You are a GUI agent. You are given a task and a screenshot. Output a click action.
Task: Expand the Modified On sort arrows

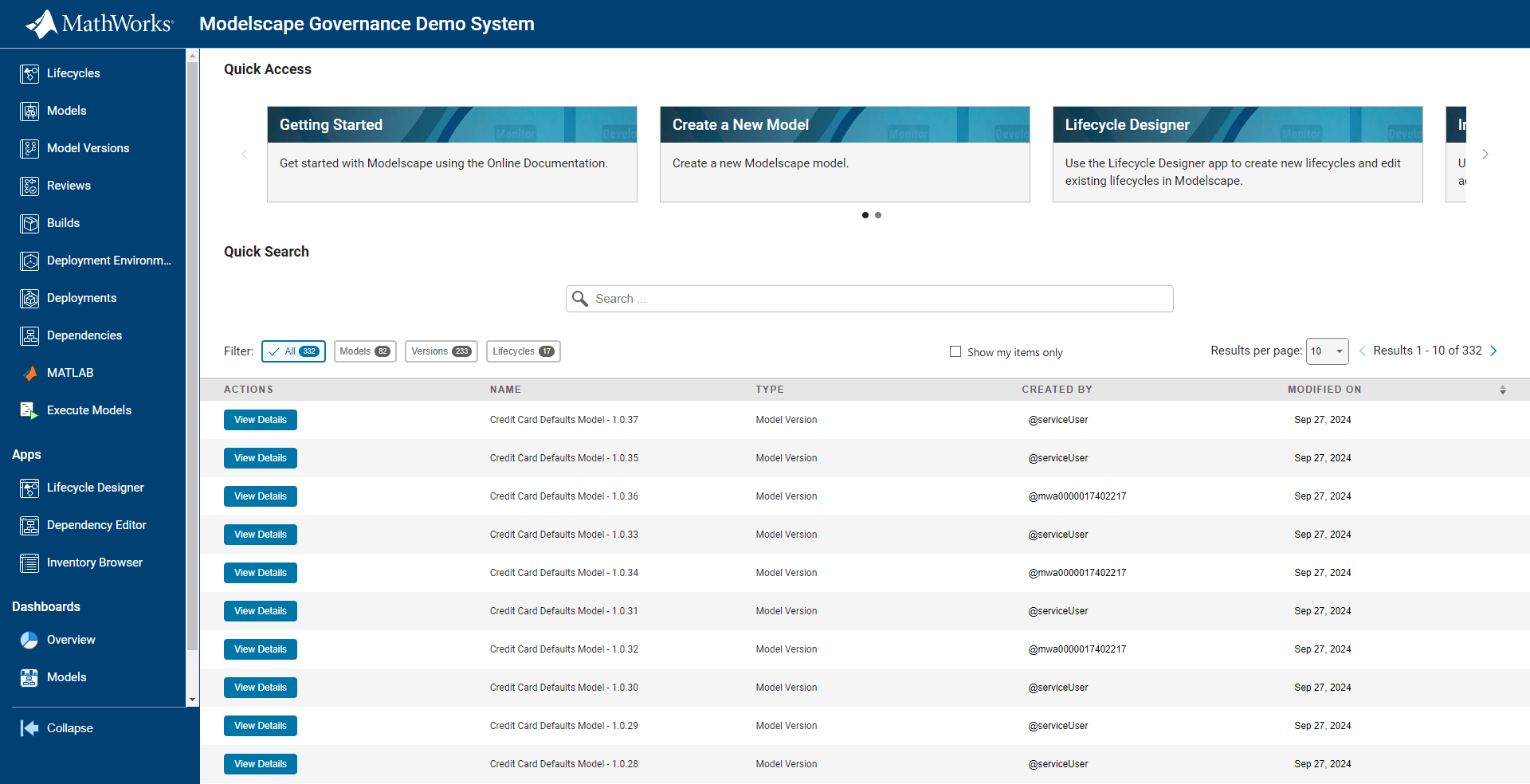1503,390
